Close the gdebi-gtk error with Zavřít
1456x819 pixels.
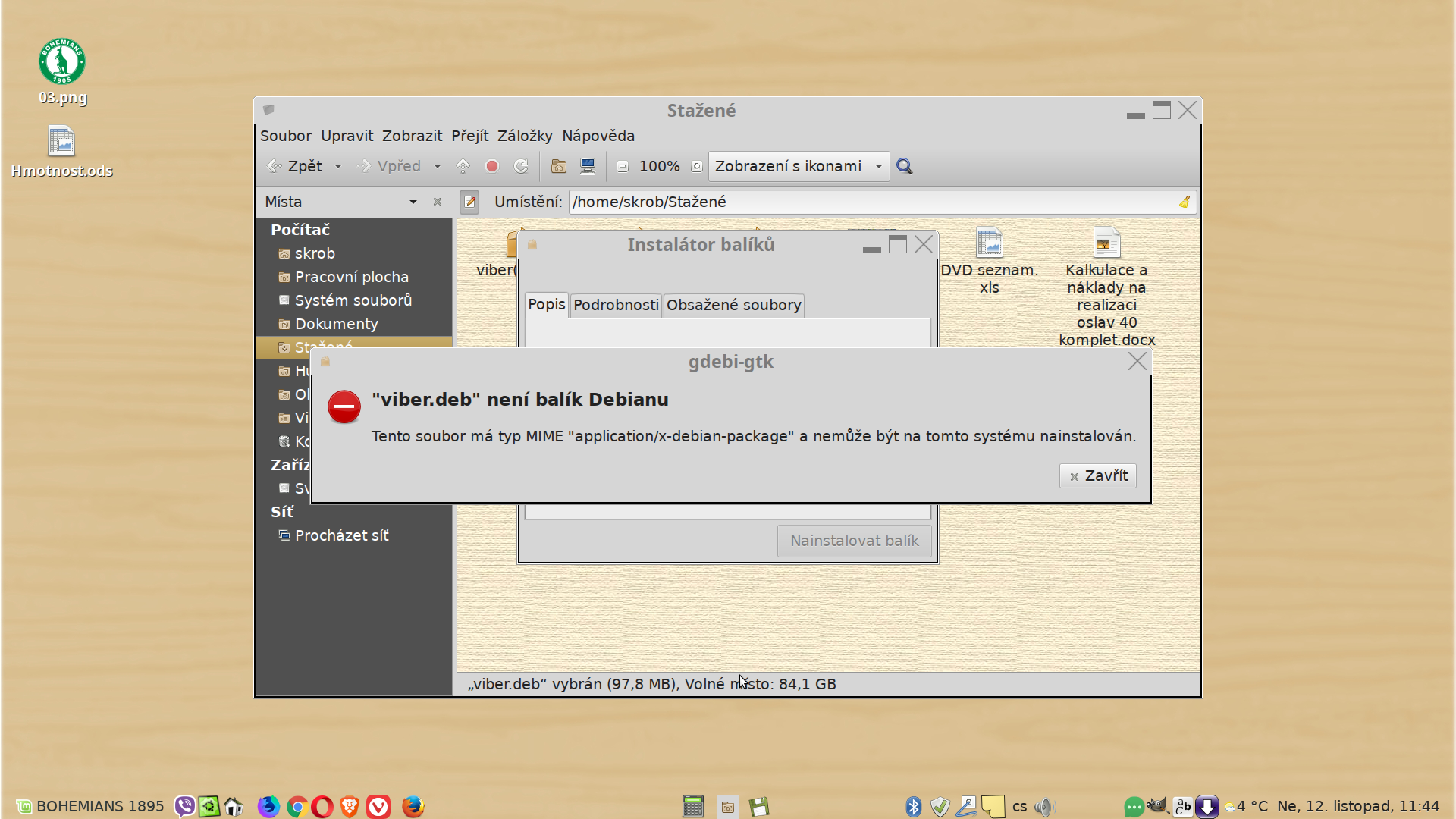1097,475
